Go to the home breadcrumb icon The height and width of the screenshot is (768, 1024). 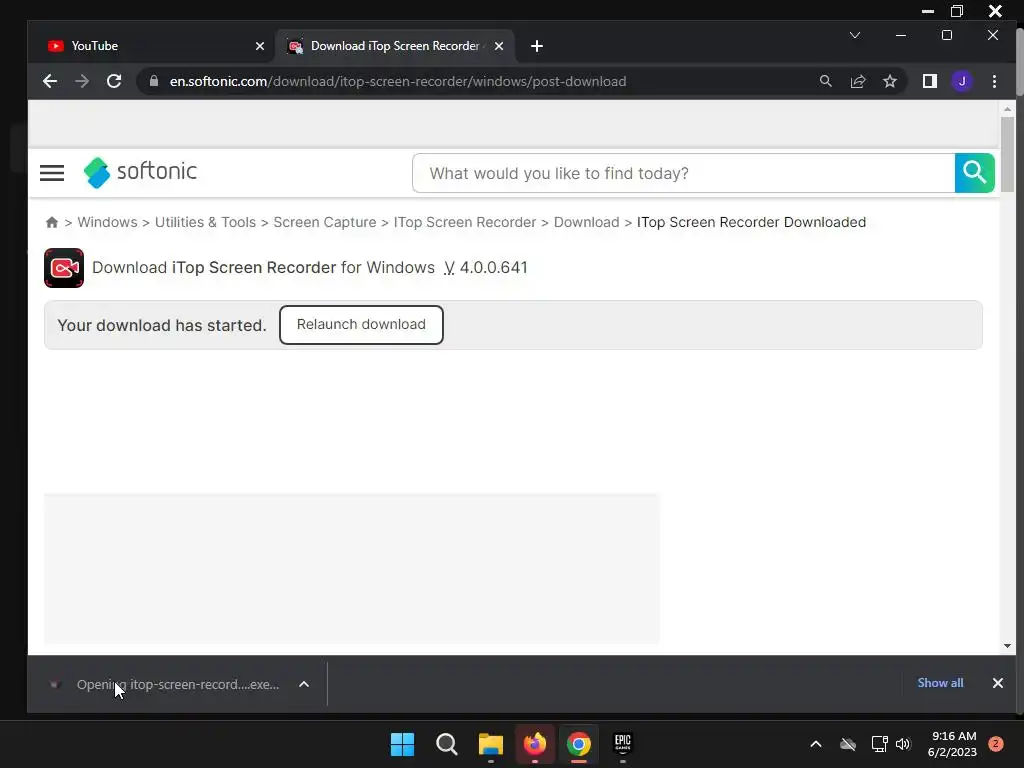click(52, 222)
